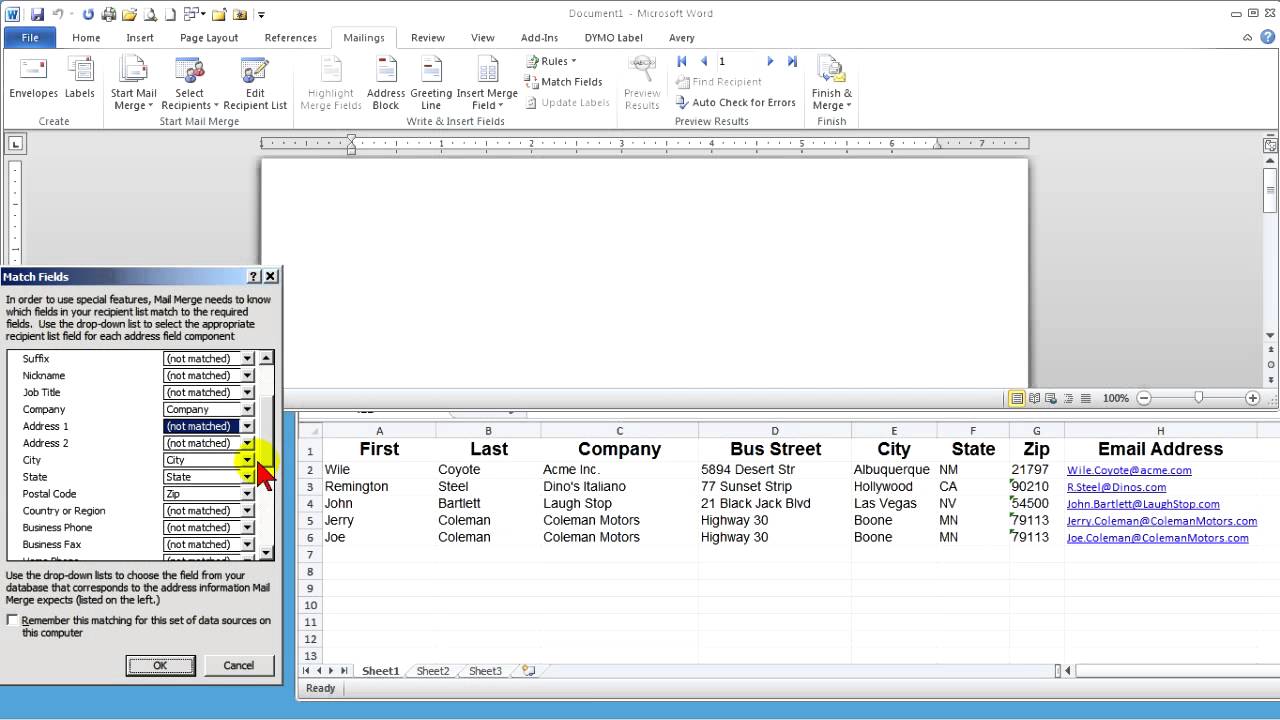Screen dimensions: 1280x720
Task: Click Preview Results icon
Action: [x=642, y=82]
